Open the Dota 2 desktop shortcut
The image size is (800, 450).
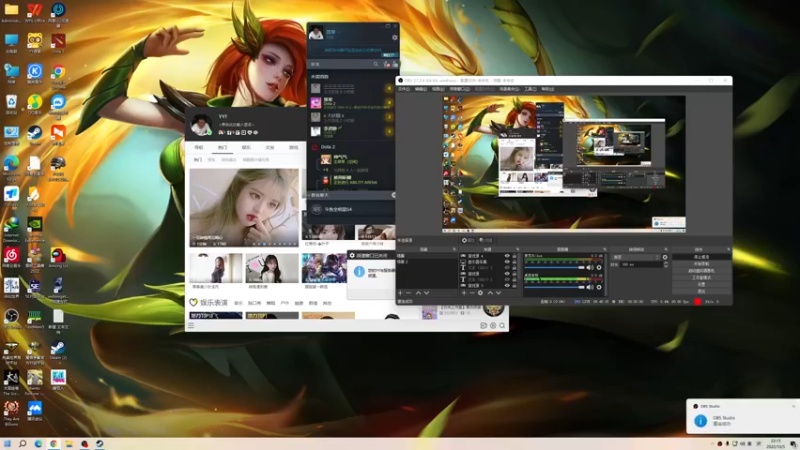[x=58, y=43]
